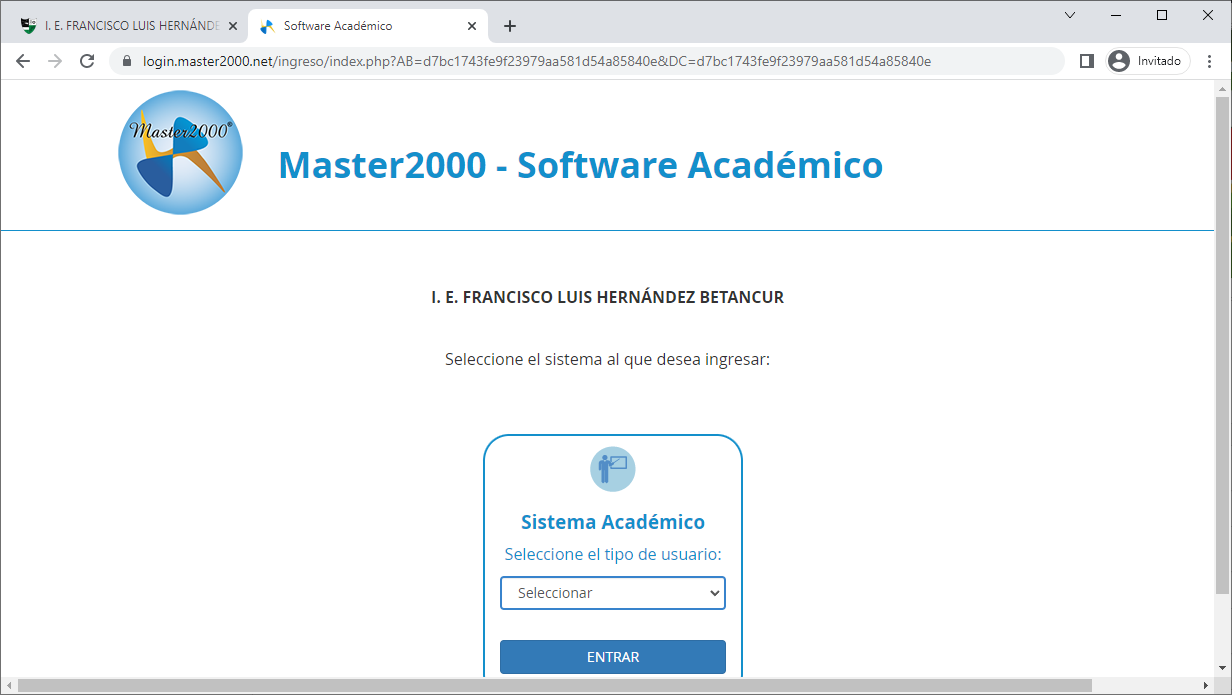Open the Seleccionar user type dropdown
This screenshot has height=695, width=1232.
tap(613, 593)
